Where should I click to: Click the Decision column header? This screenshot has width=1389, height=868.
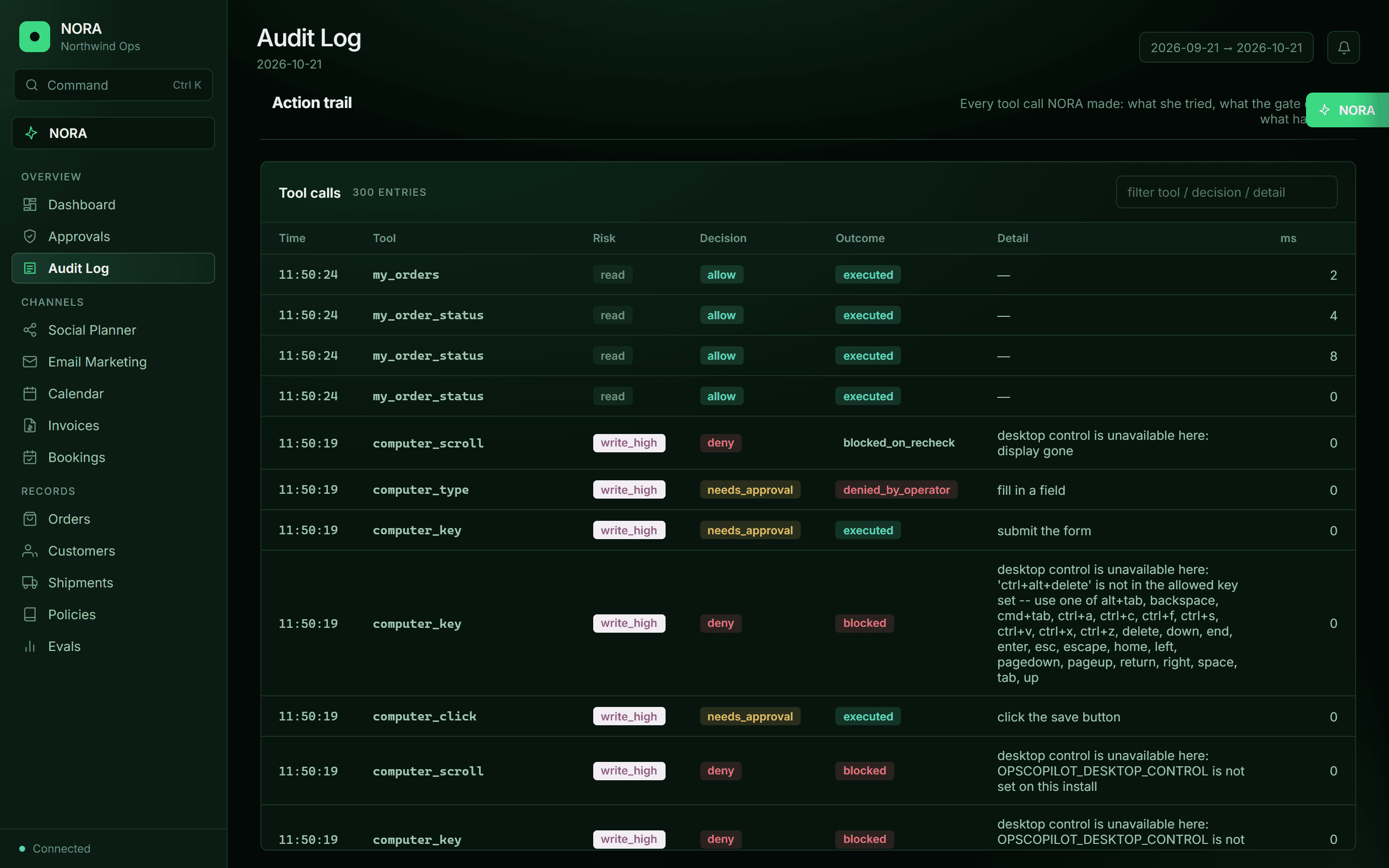tap(722, 238)
